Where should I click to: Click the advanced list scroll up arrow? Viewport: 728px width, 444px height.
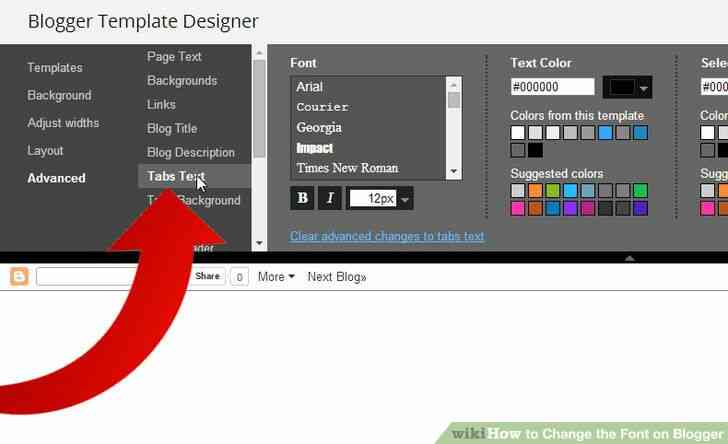(x=259, y=52)
